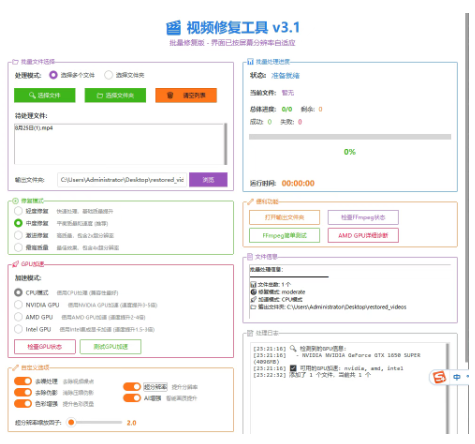Click the rocket icon of GPU加速 section

tap(15, 264)
